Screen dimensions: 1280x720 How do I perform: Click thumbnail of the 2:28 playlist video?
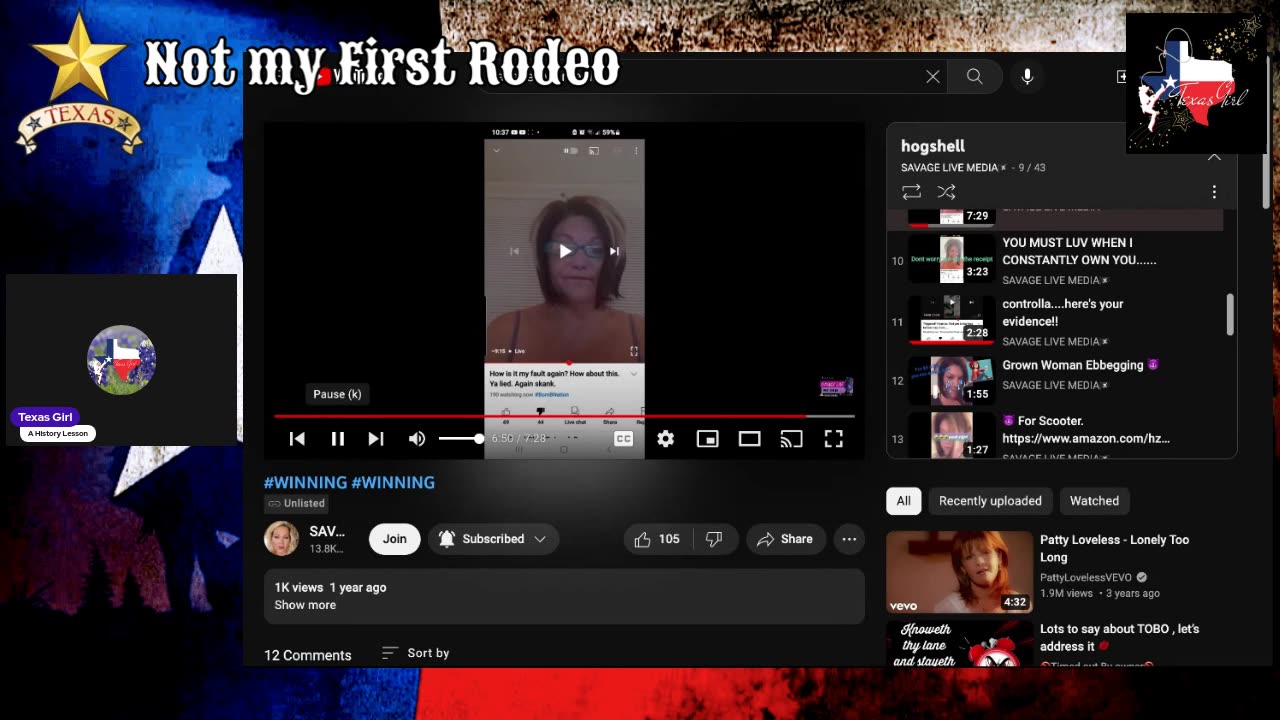951,321
